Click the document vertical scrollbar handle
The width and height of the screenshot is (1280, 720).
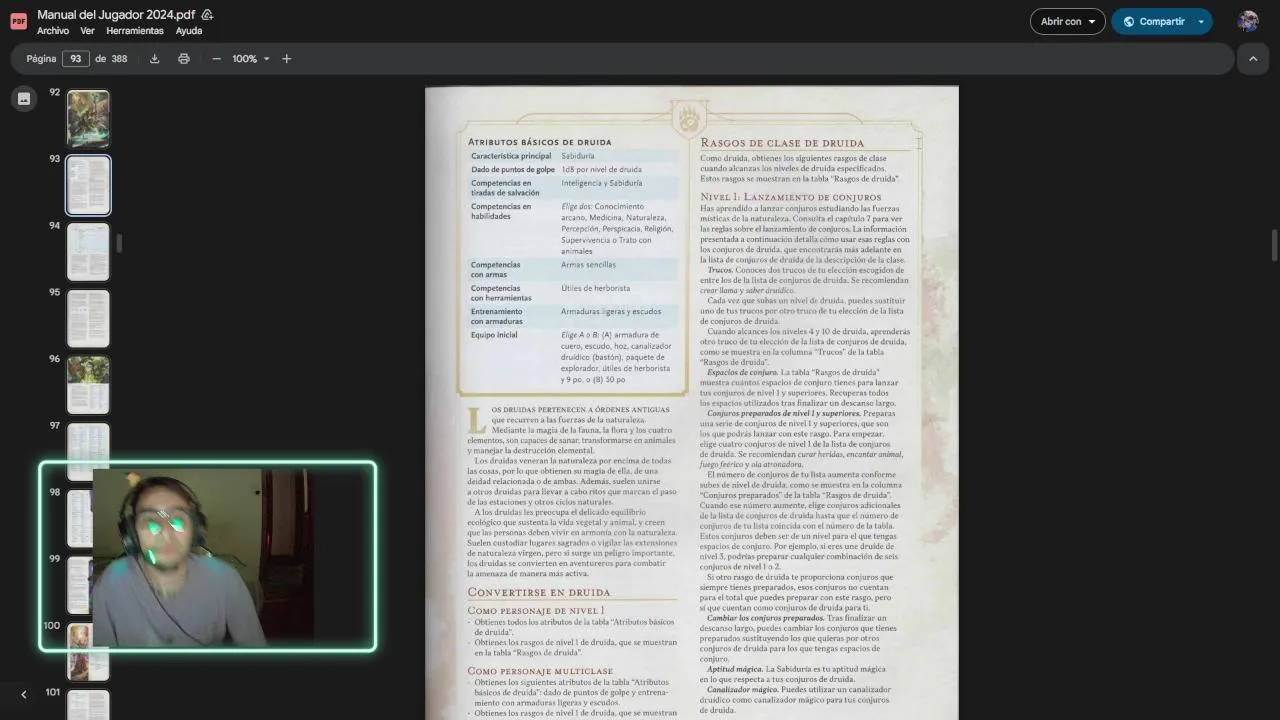[x=1274, y=243]
